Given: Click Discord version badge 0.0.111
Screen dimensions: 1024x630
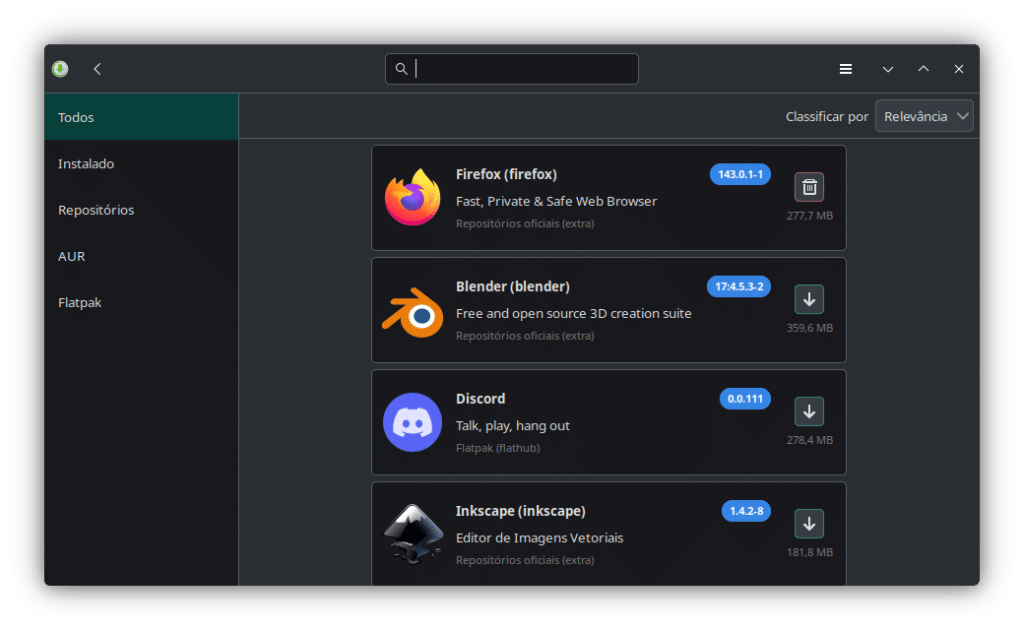Looking at the screenshot, I should 744,399.
